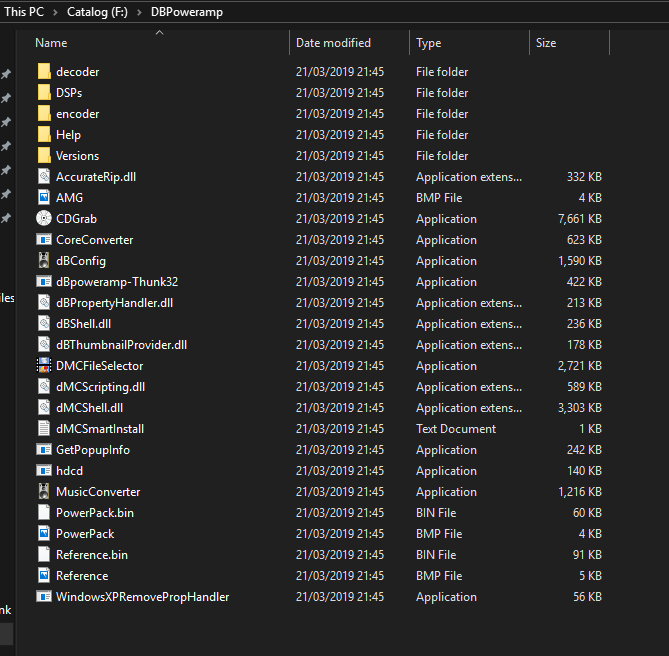Select the WindowsXPRemovePropHandler file name
669x656 pixels.
[142, 597]
